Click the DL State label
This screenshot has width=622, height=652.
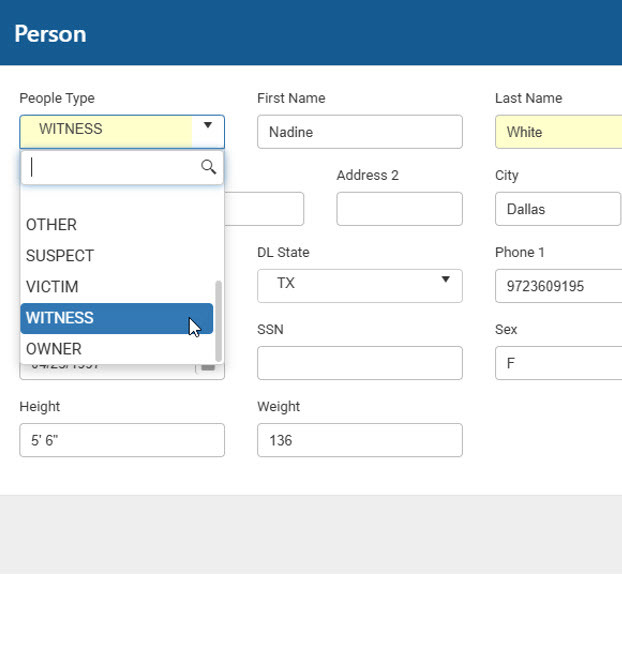[x=283, y=252]
